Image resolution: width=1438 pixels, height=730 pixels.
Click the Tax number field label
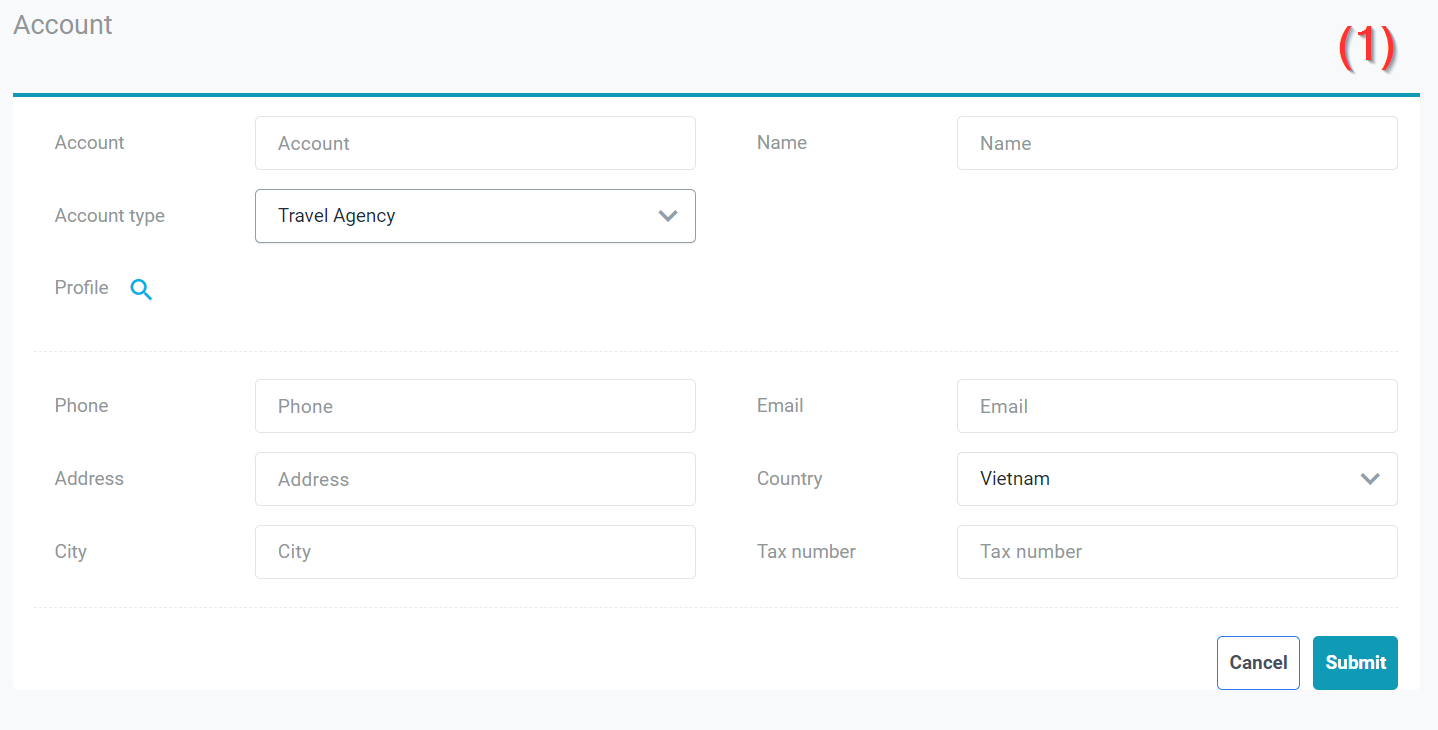click(x=806, y=552)
